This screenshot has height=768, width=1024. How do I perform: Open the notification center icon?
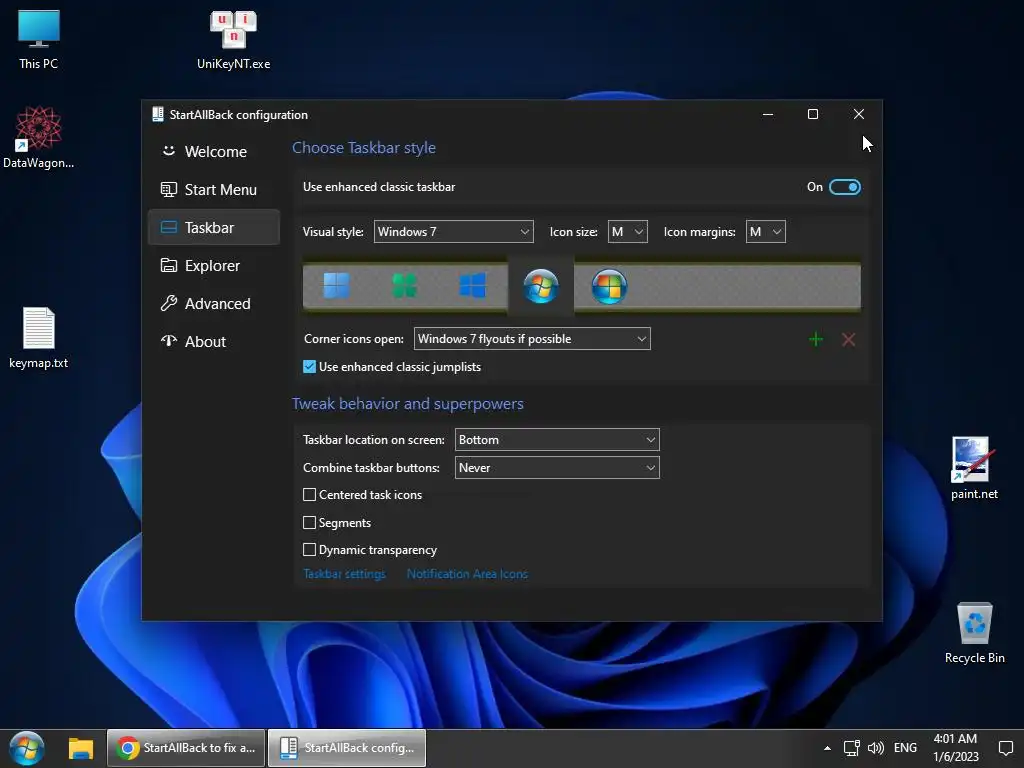(x=1006, y=748)
